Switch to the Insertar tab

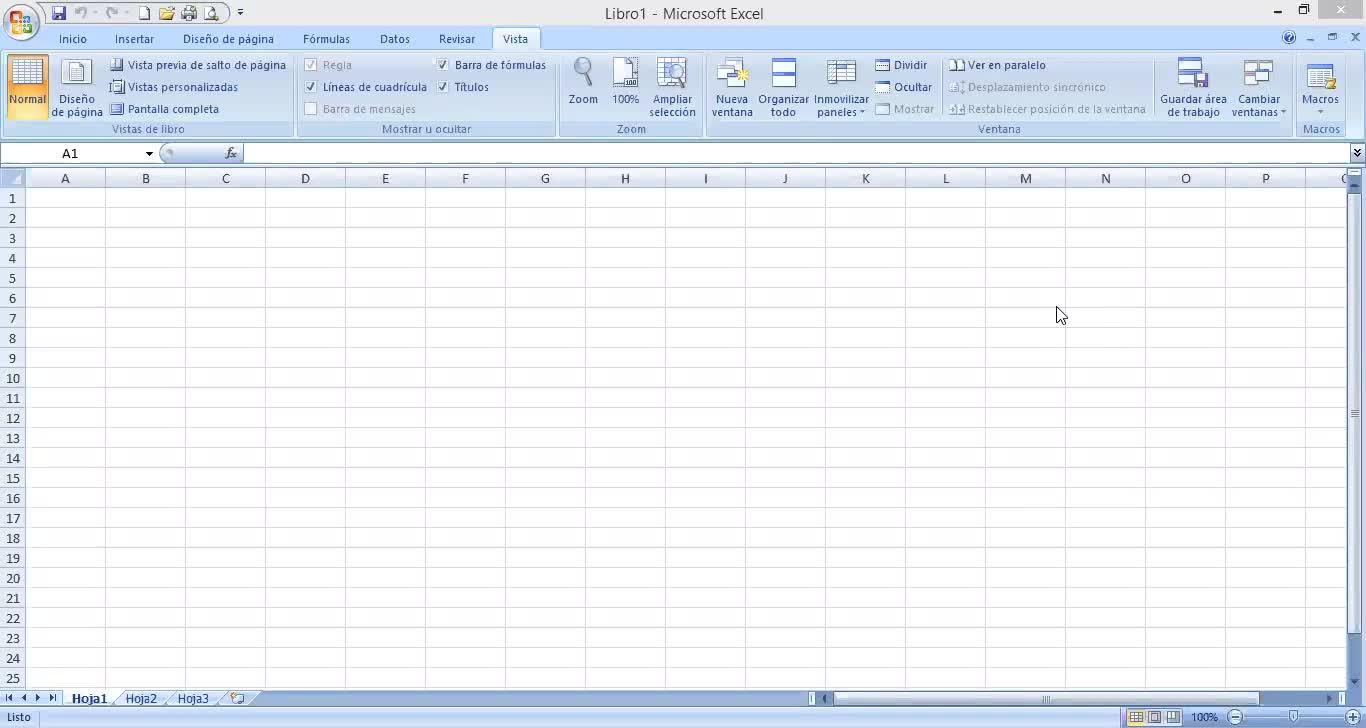point(134,39)
